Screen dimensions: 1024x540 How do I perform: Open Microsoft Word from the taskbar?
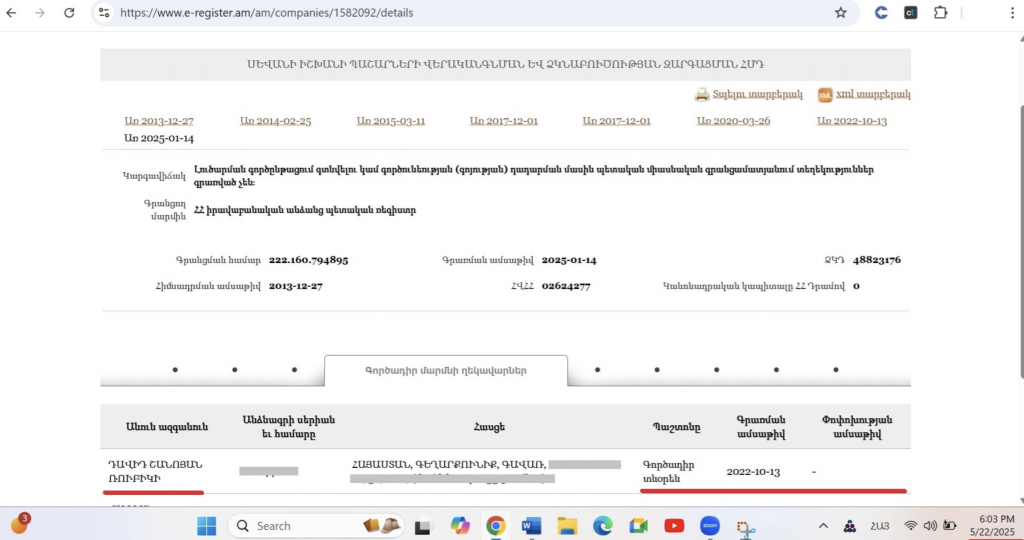coord(531,526)
